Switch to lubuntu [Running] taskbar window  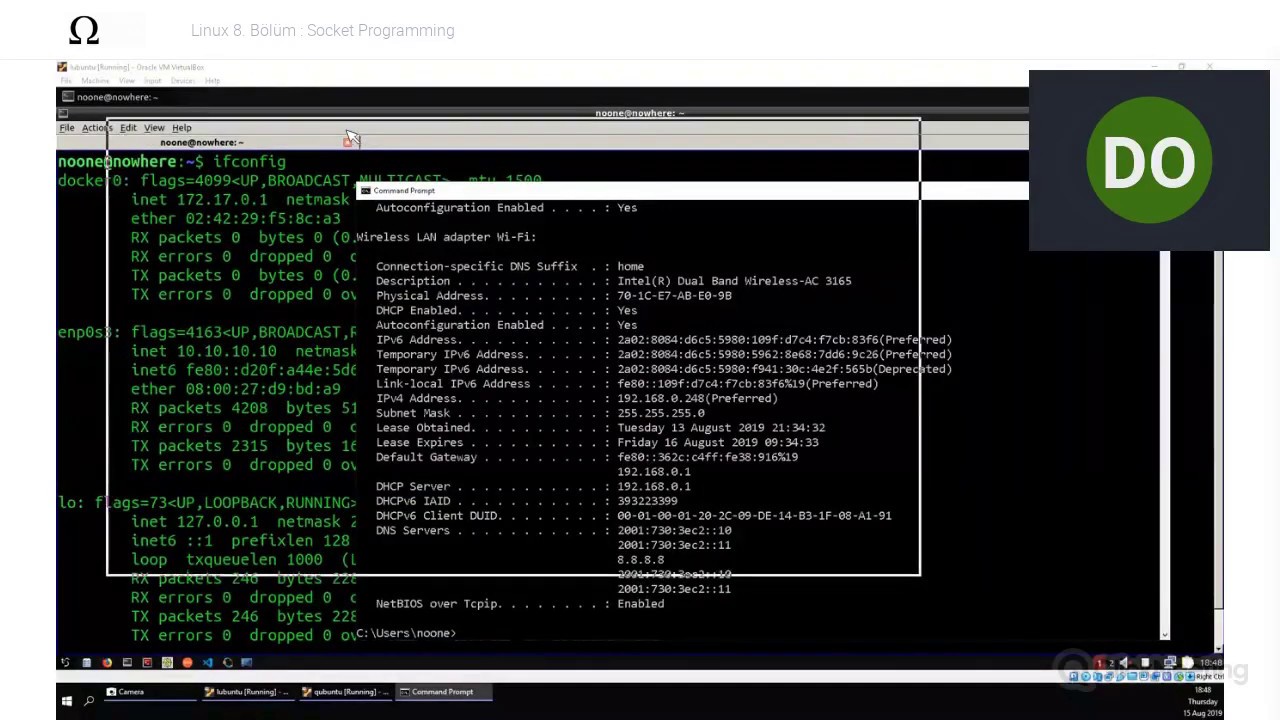click(247, 692)
